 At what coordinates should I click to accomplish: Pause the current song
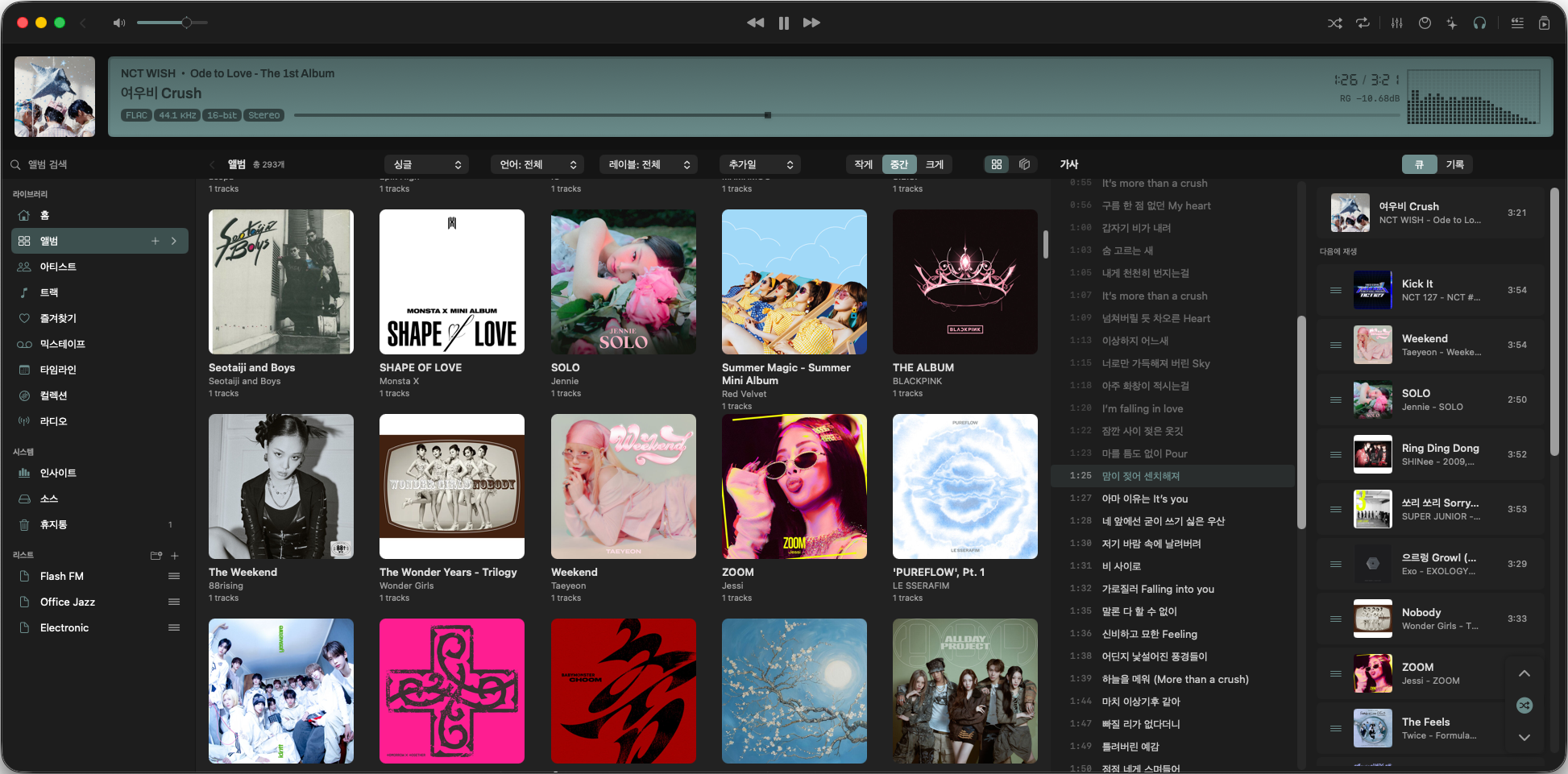784,23
